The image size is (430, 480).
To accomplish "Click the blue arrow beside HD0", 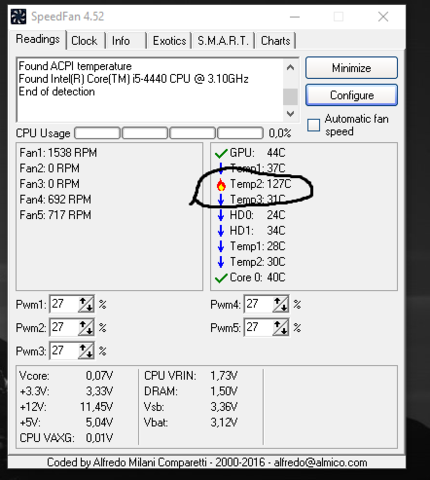I will coord(221,215).
